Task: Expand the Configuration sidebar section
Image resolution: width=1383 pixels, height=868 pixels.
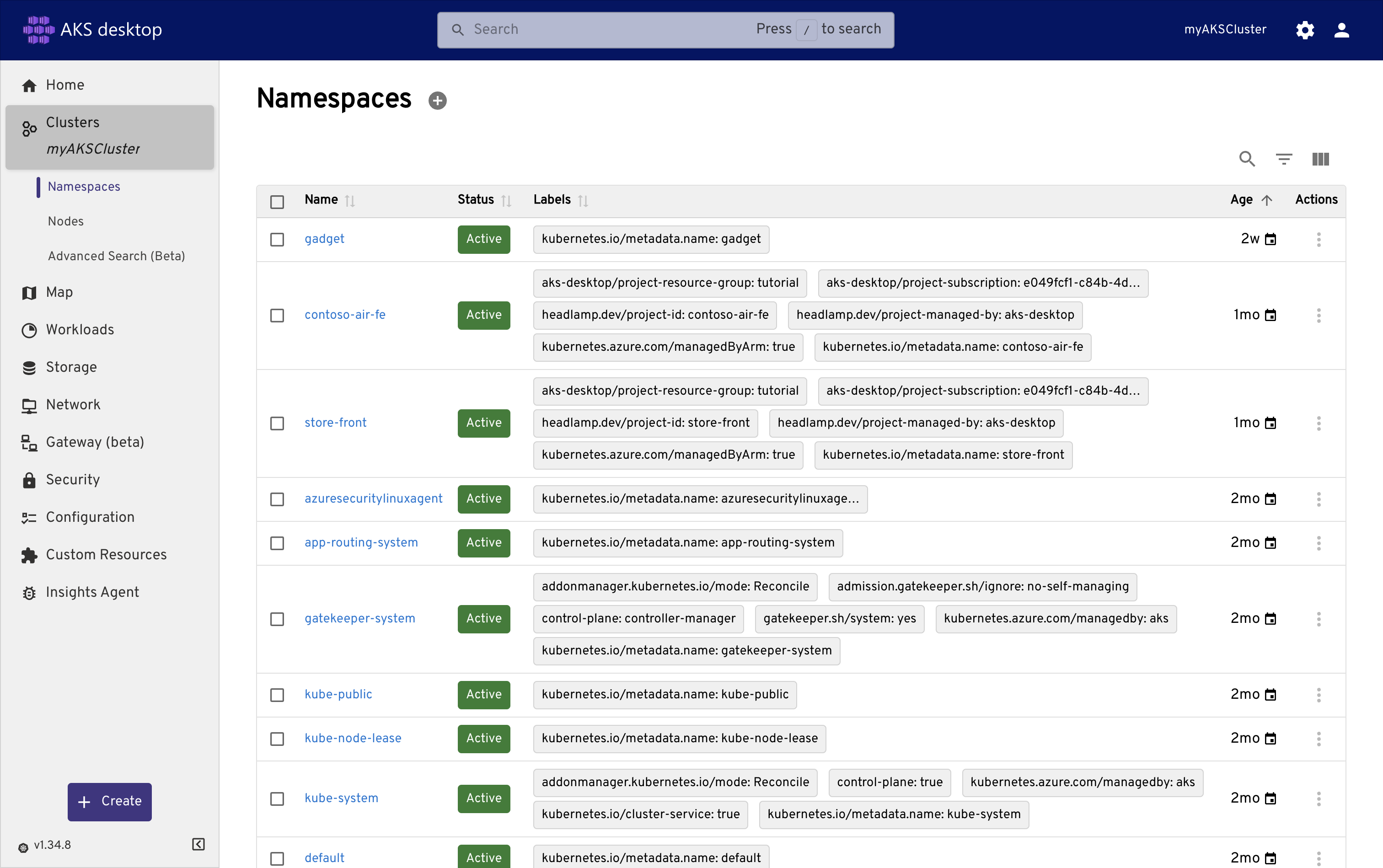Action: pyautogui.click(x=110, y=517)
